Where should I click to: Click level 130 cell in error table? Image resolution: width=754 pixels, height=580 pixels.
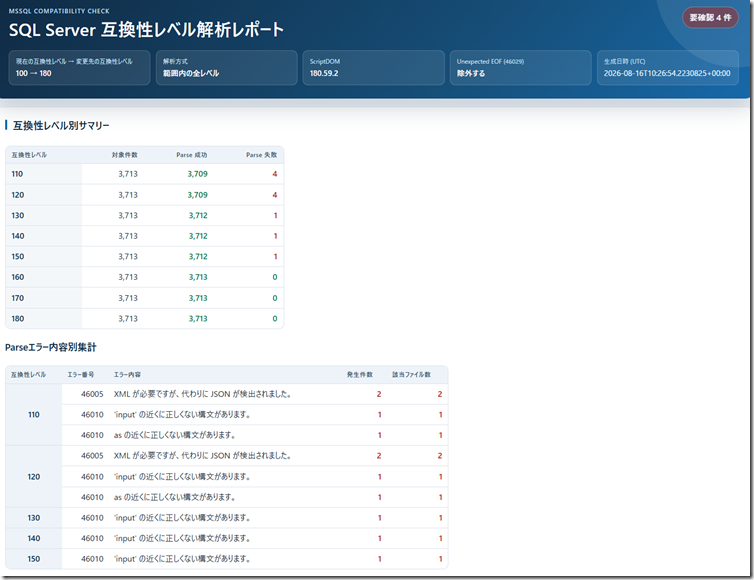tap(34, 518)
